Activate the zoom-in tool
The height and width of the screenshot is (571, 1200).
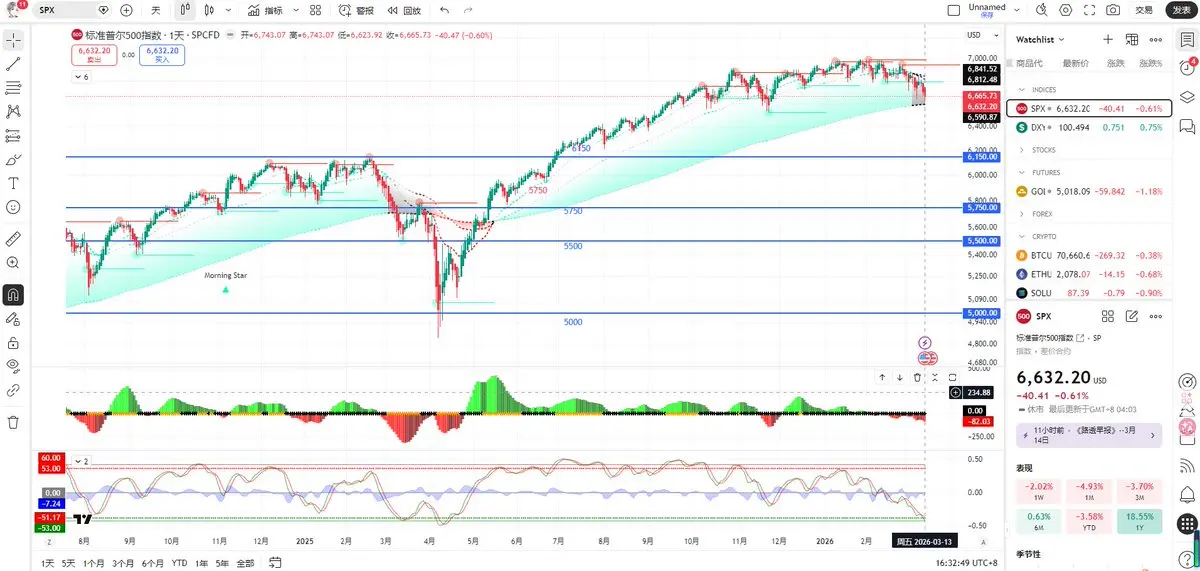tap(13, 263)
